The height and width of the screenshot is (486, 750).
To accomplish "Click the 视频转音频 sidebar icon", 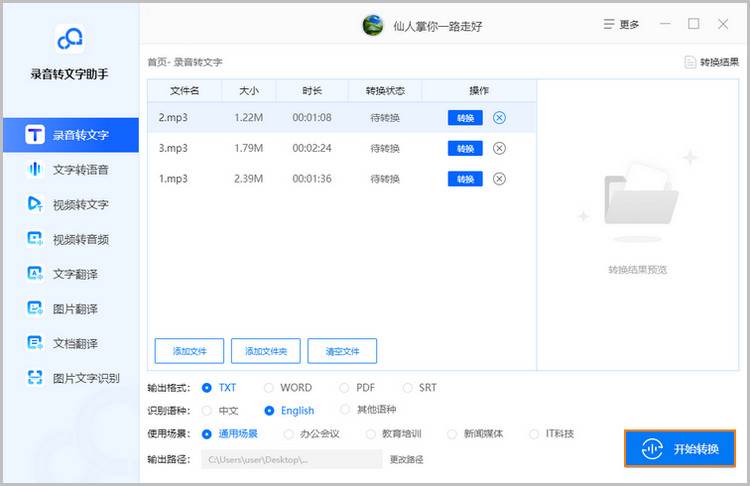I will [x=35, y=239].
